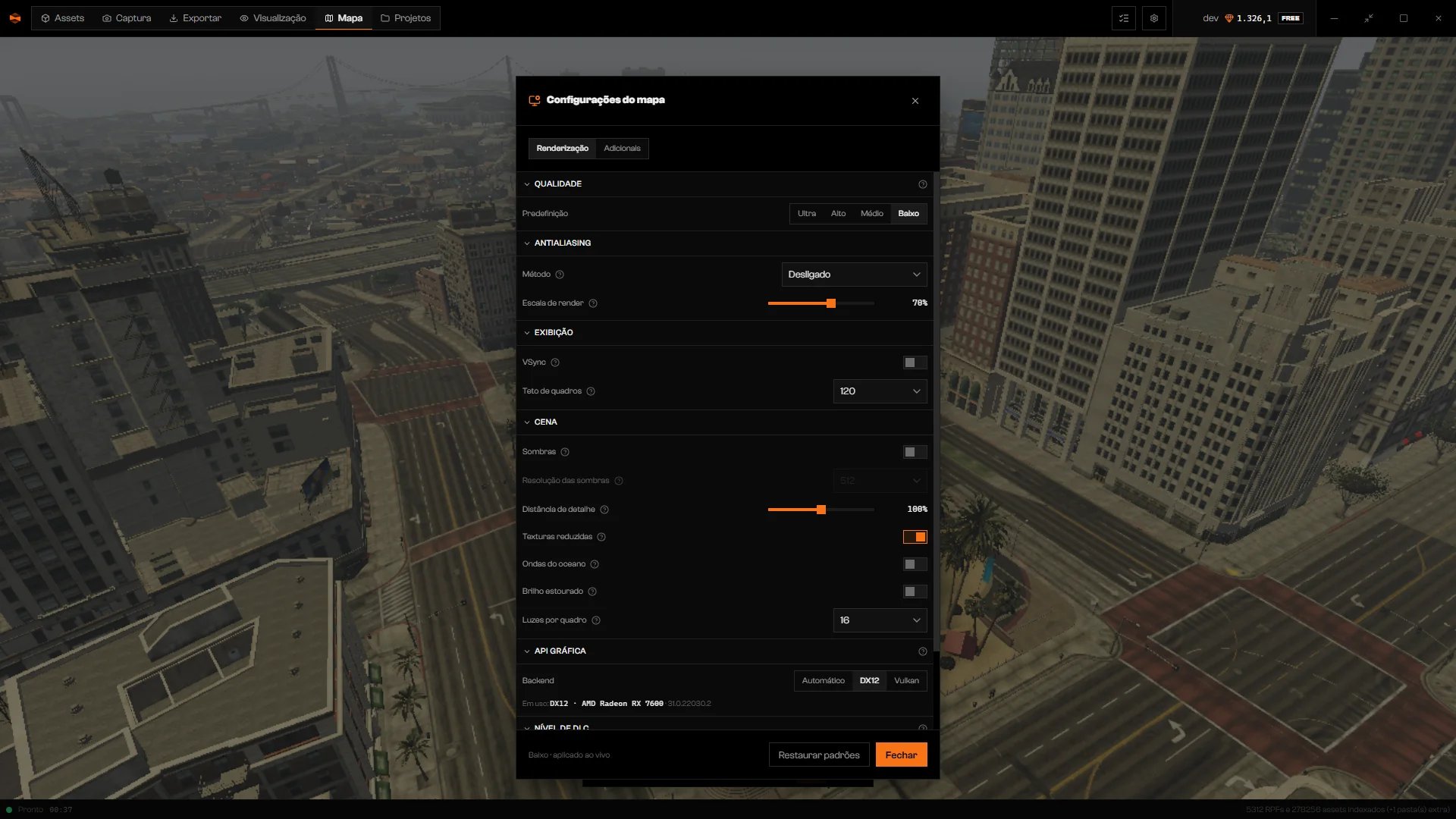The image size is (1456, 819).
Task: Show help icon next to Escala de render
Action: 593,303
